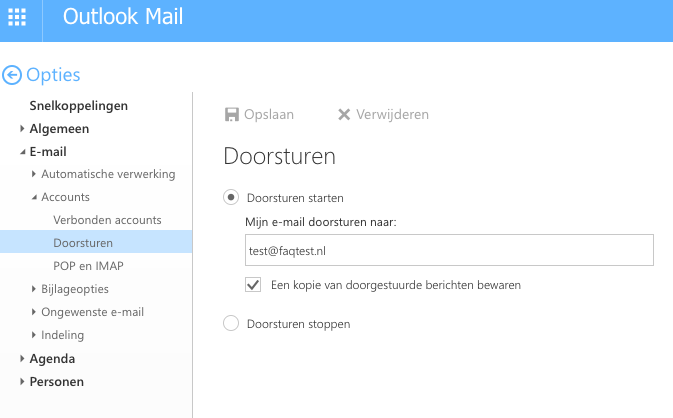
Task: Uncheck the kopie van doorgestuurde berichten checkbox
Action: click(x=253, y=285)
